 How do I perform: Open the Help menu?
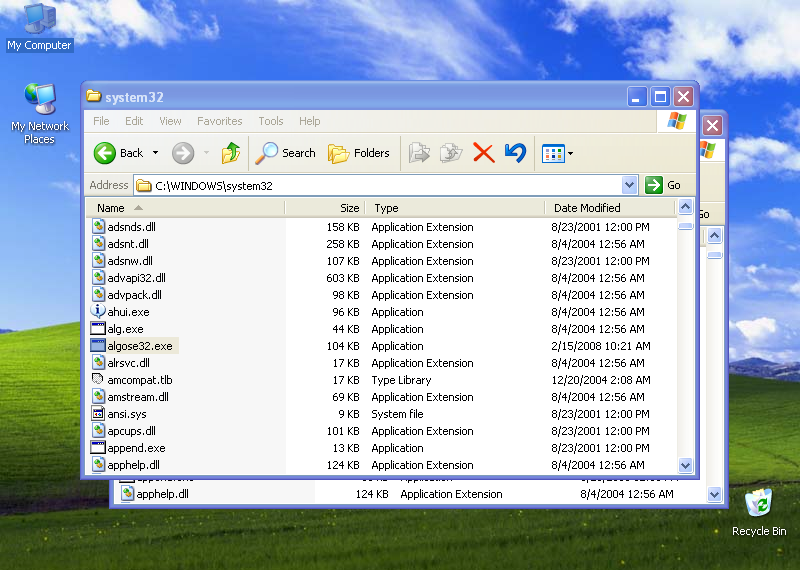(310, 121)
